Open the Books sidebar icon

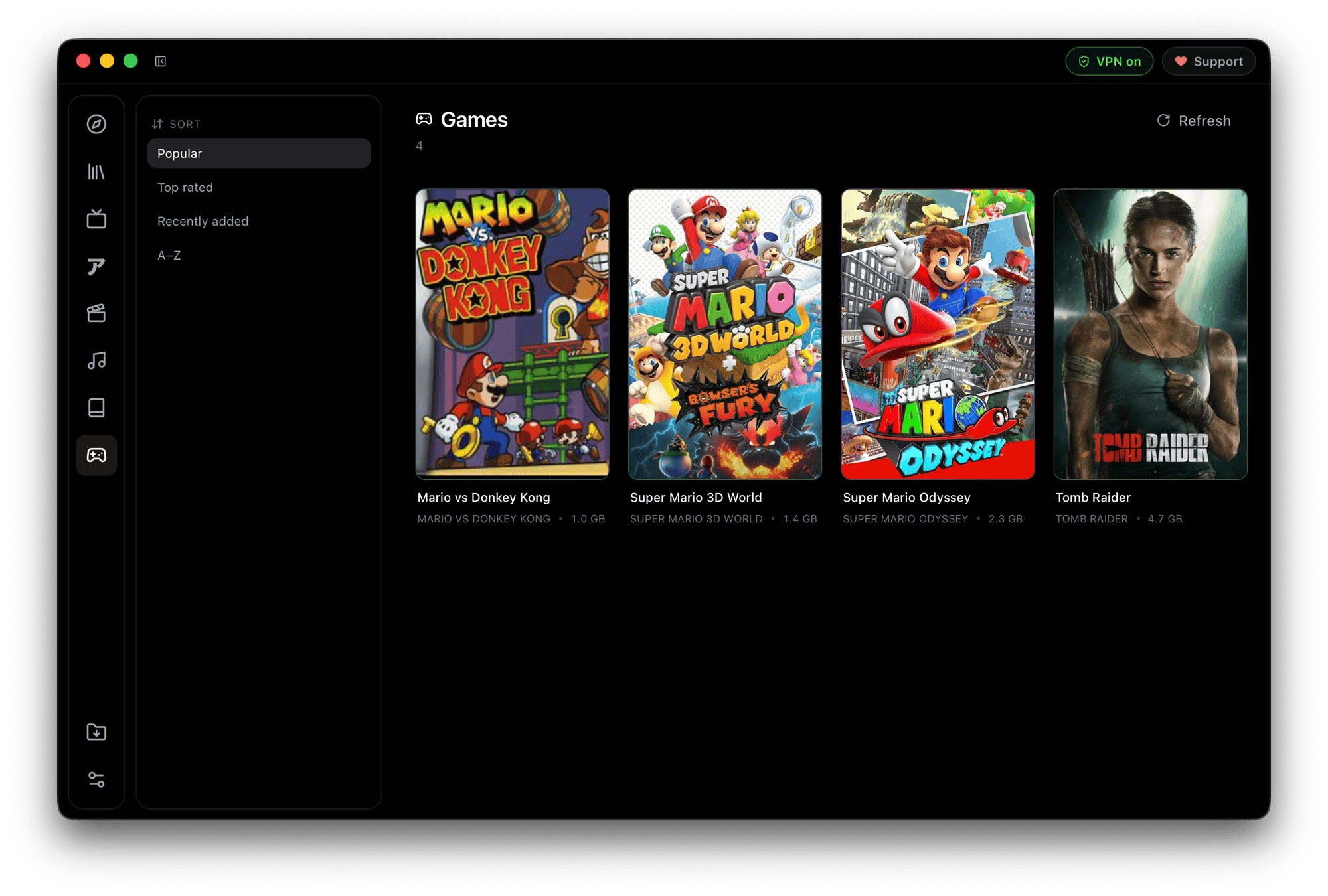[96, 408]
